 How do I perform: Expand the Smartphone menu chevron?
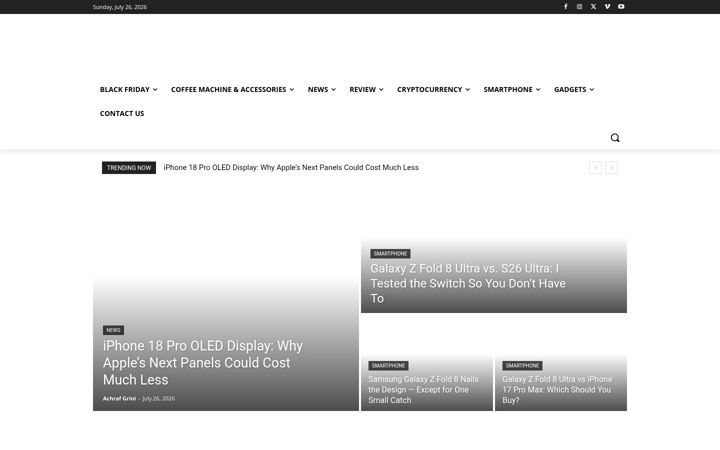pos(538,90)
